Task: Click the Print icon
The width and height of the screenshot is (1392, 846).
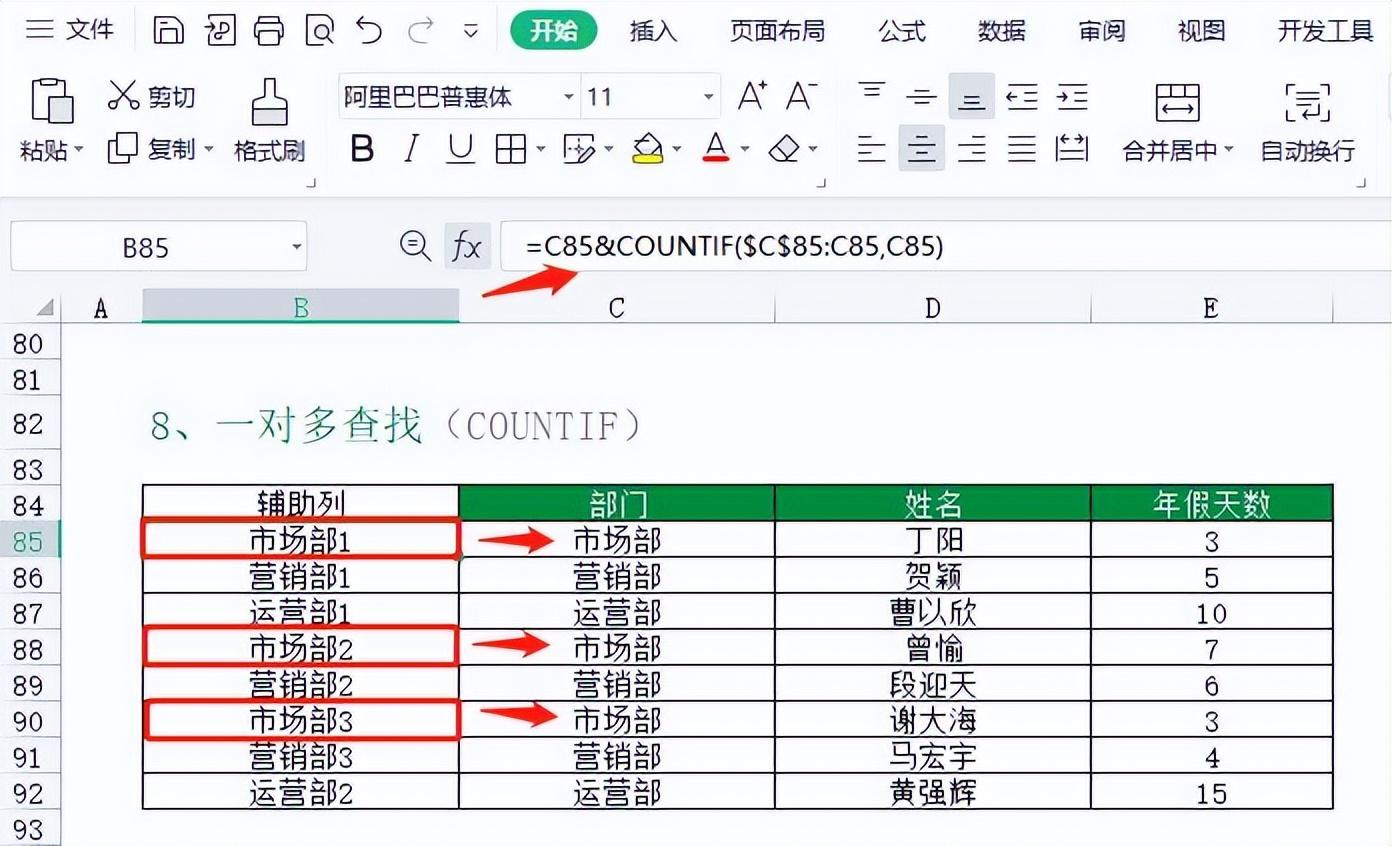Action: 269,31
